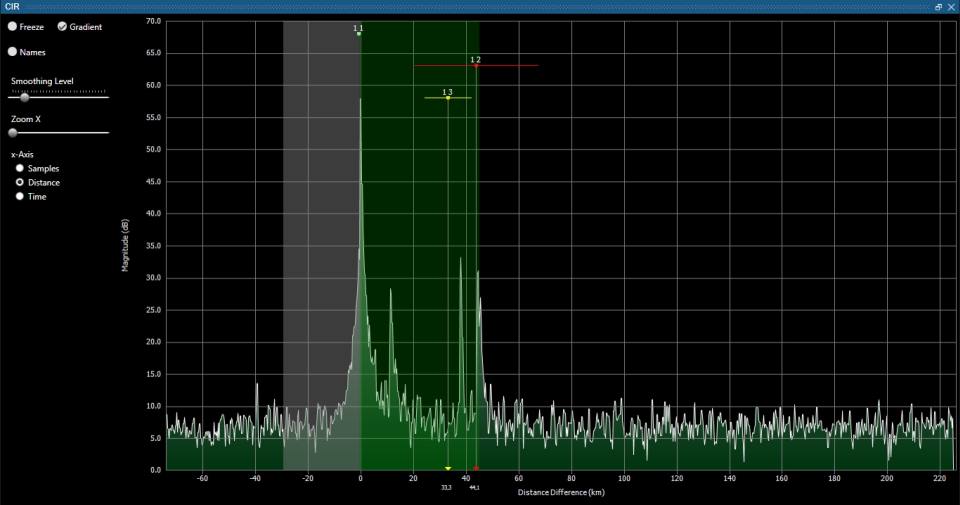Viewport: 960px width, 505px height.
Task: Select the green marker 1 1 at top
Action: coord(359,34)
